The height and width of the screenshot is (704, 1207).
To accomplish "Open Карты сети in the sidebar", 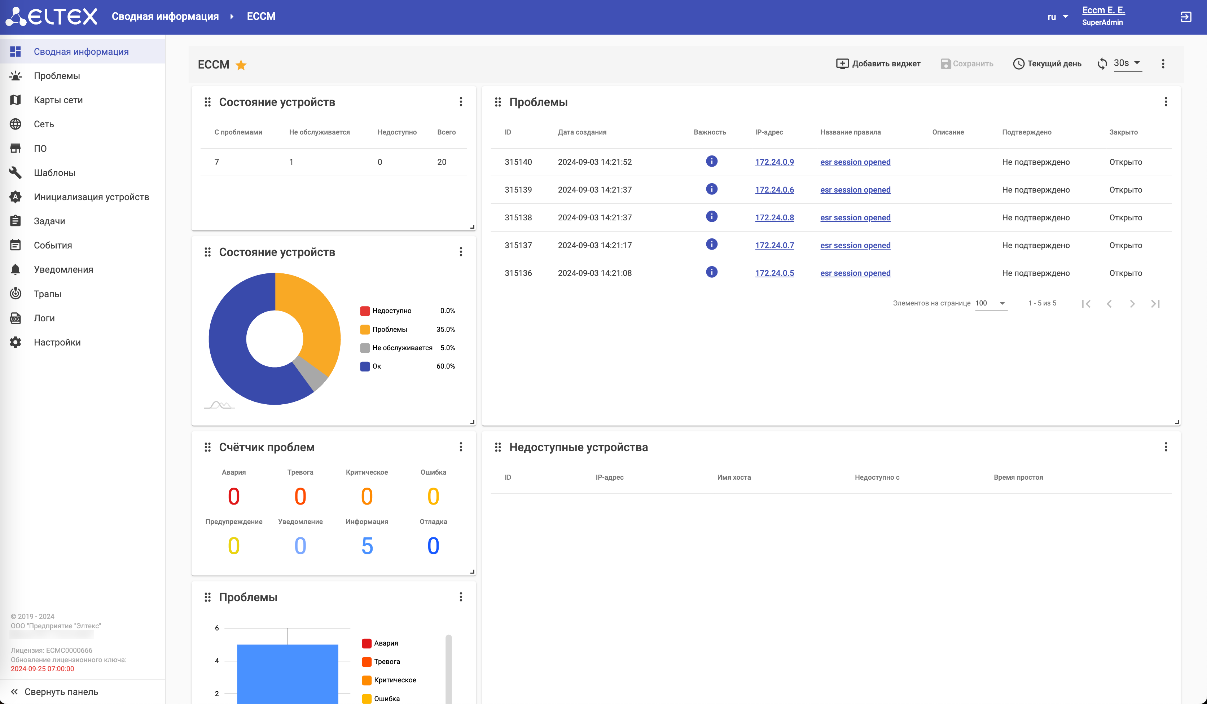I will tap(58, 100).
